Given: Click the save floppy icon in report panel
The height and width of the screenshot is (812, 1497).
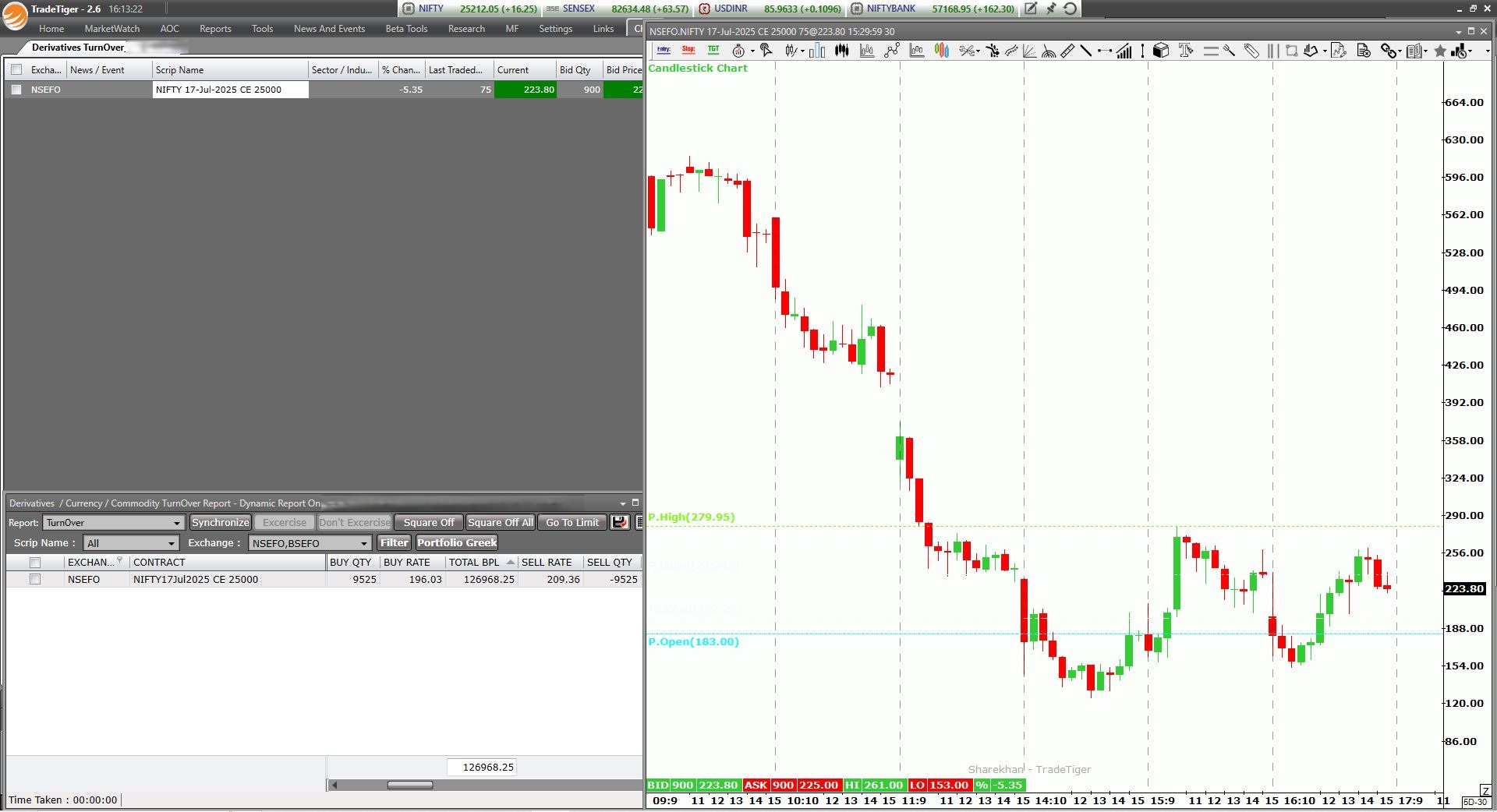Looking at the screenshot, I should point(620,522).
